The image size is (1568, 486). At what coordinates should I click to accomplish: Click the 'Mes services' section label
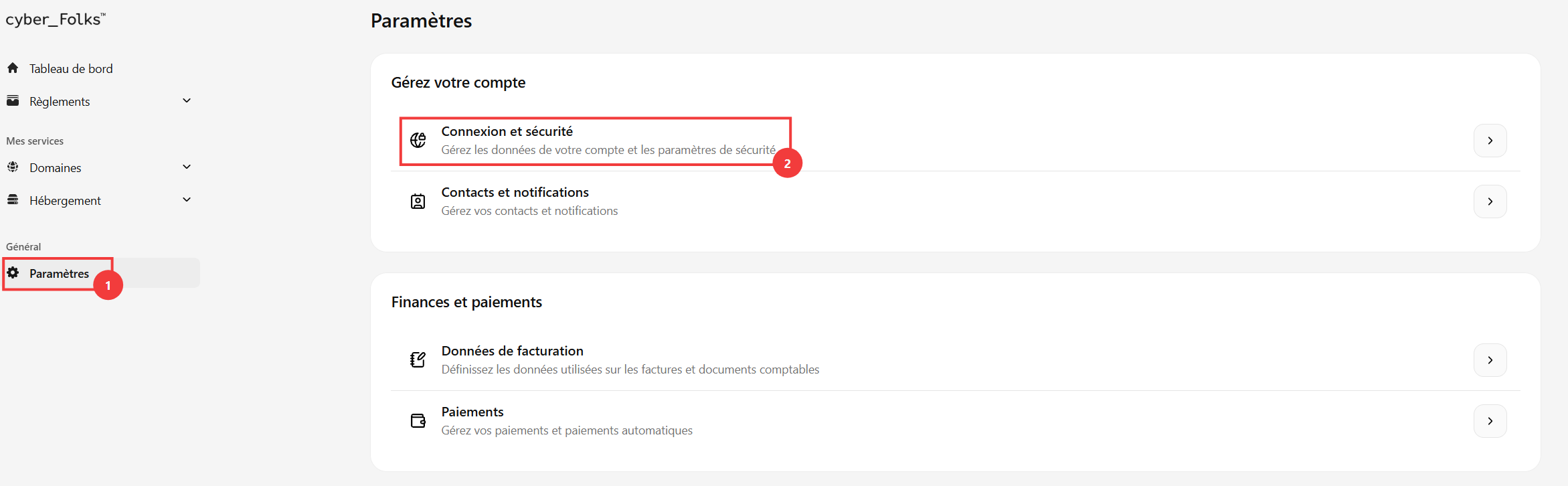(35, 141)
